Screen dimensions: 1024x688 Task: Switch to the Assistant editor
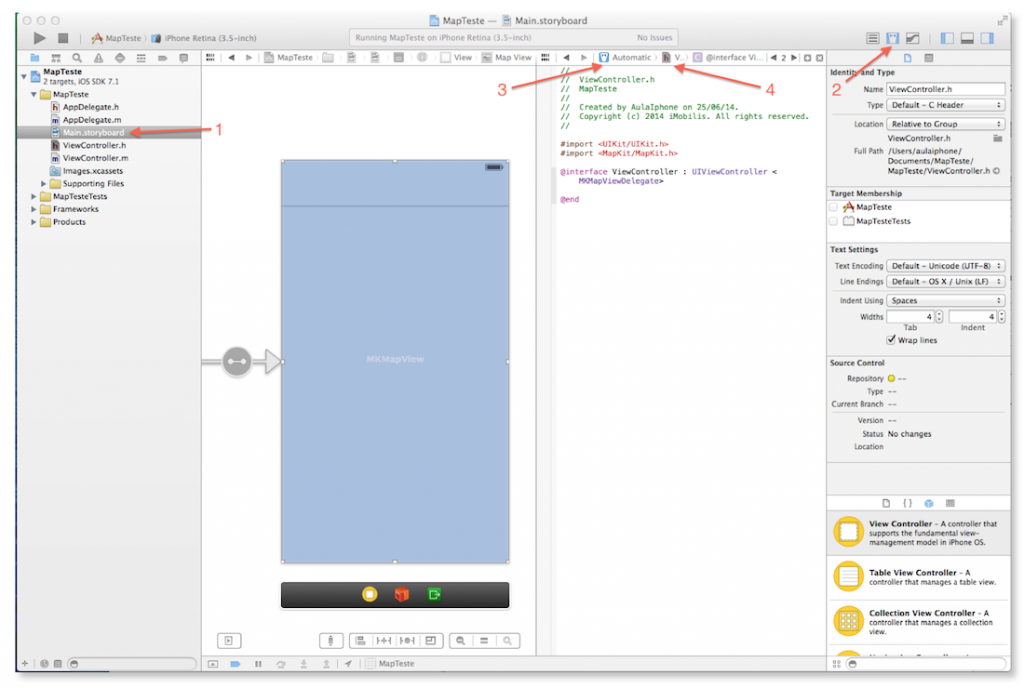click(892, 38)
